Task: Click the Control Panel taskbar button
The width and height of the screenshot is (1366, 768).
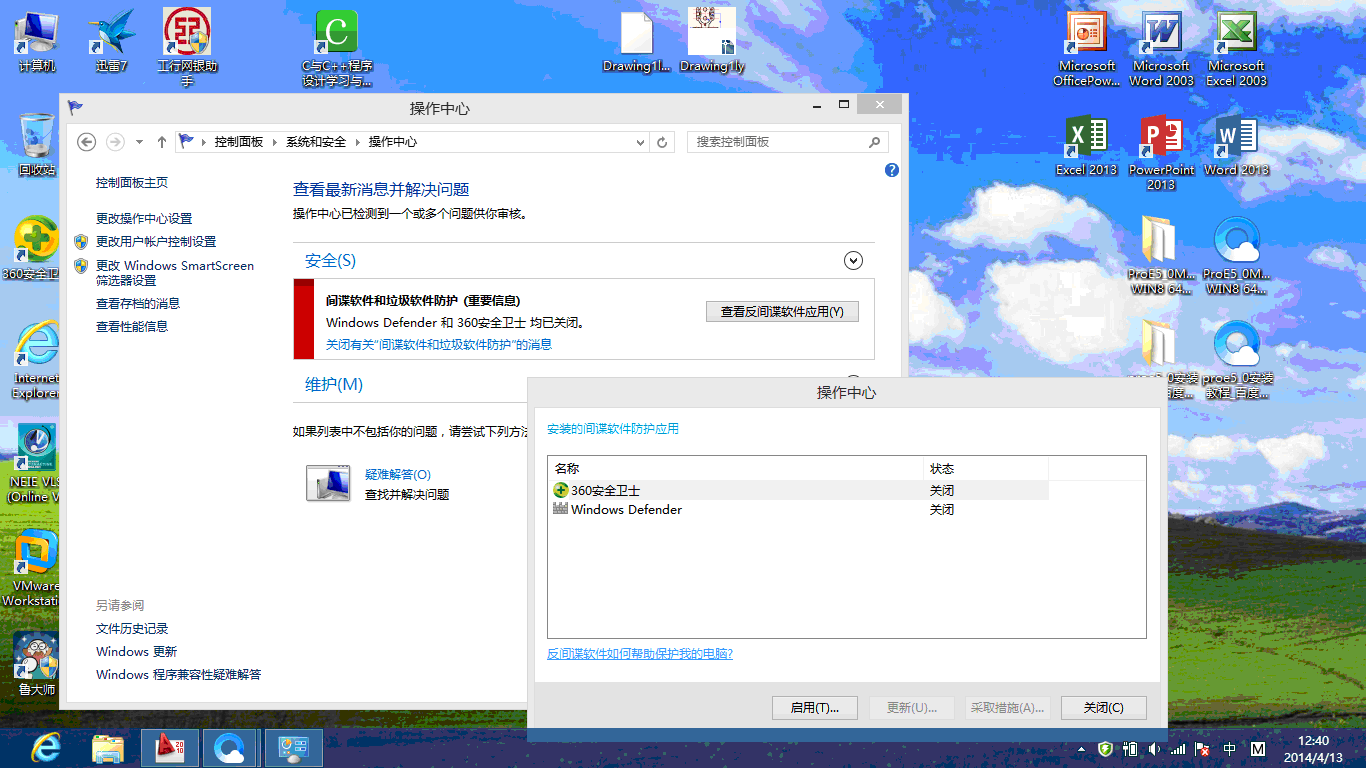Action: [x=294, y=747]
